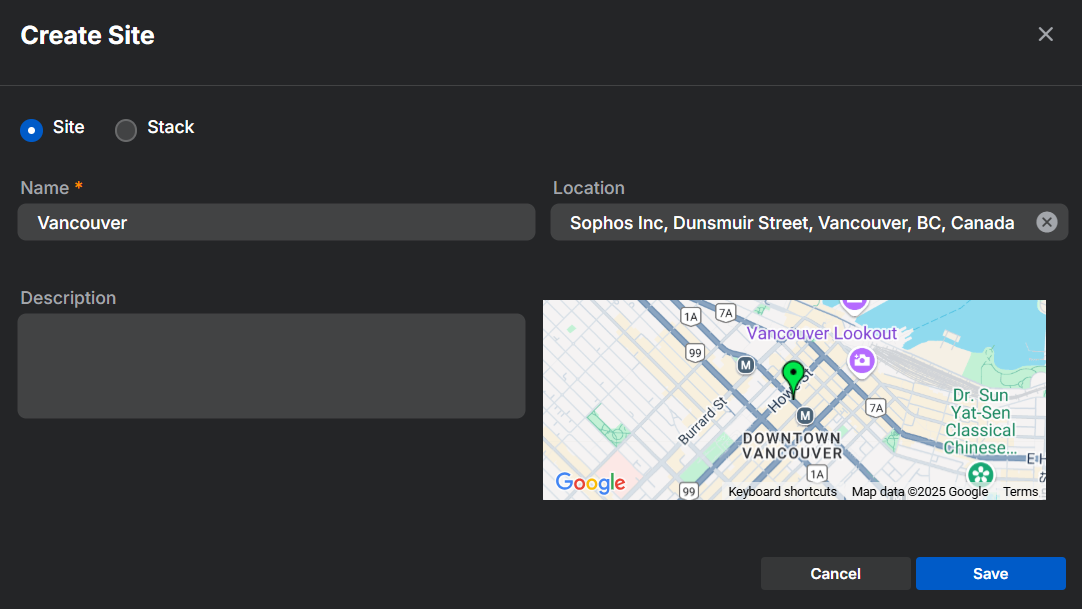Open the map's Keyboard shortcuts
Screen dimensions: 1082x609
pyautogui.click(x=782, y=491)
